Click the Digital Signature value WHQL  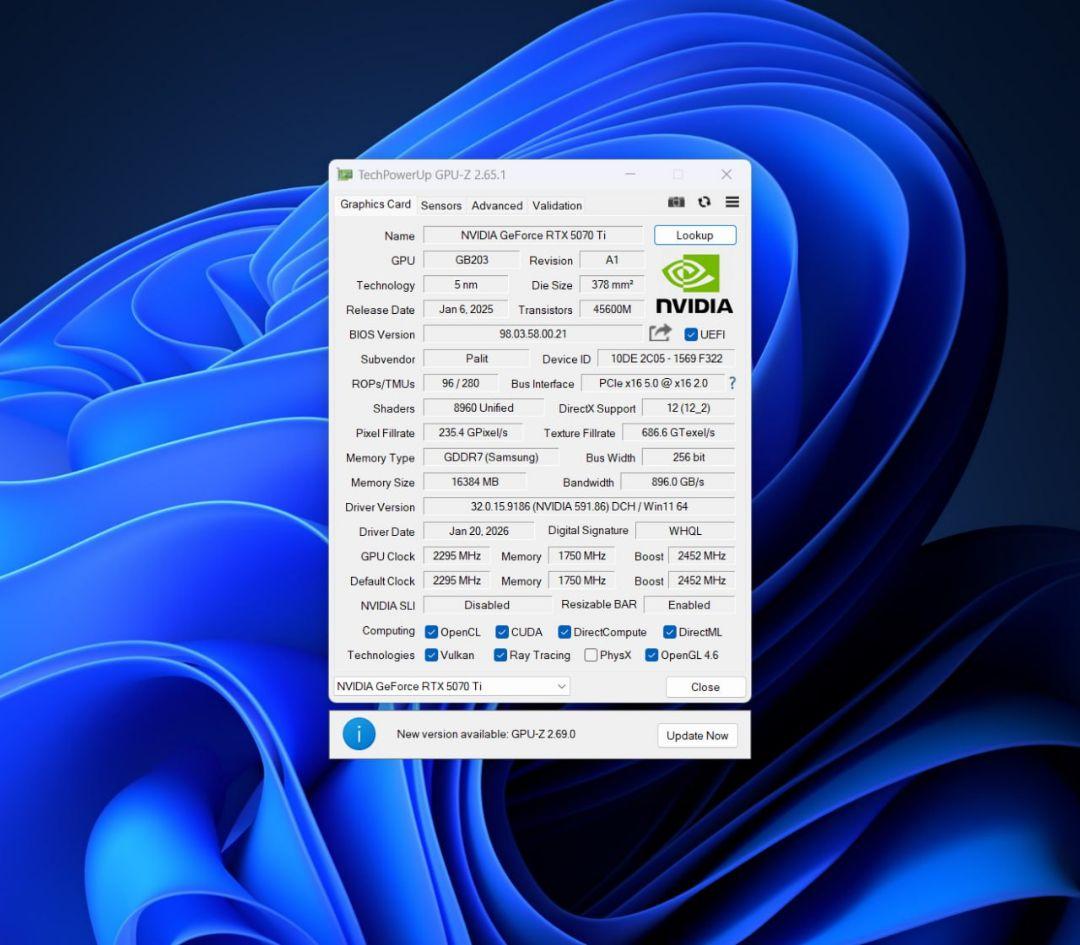pyautogui.click(x=685, y=531)
